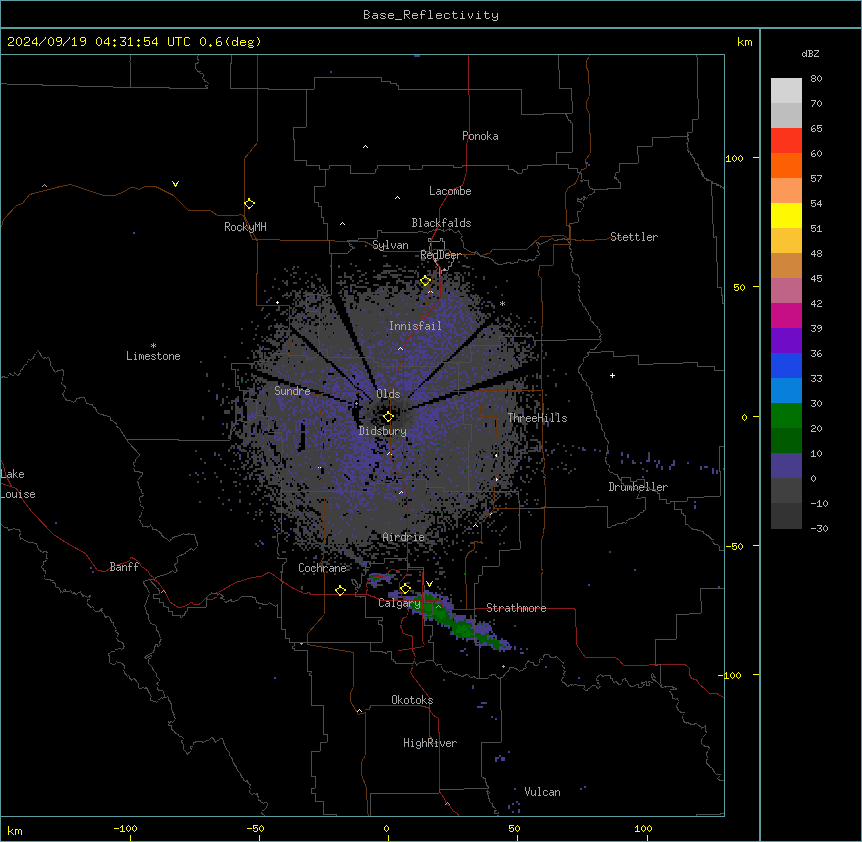Click the Sylvan label on the map

click(390, 245)
